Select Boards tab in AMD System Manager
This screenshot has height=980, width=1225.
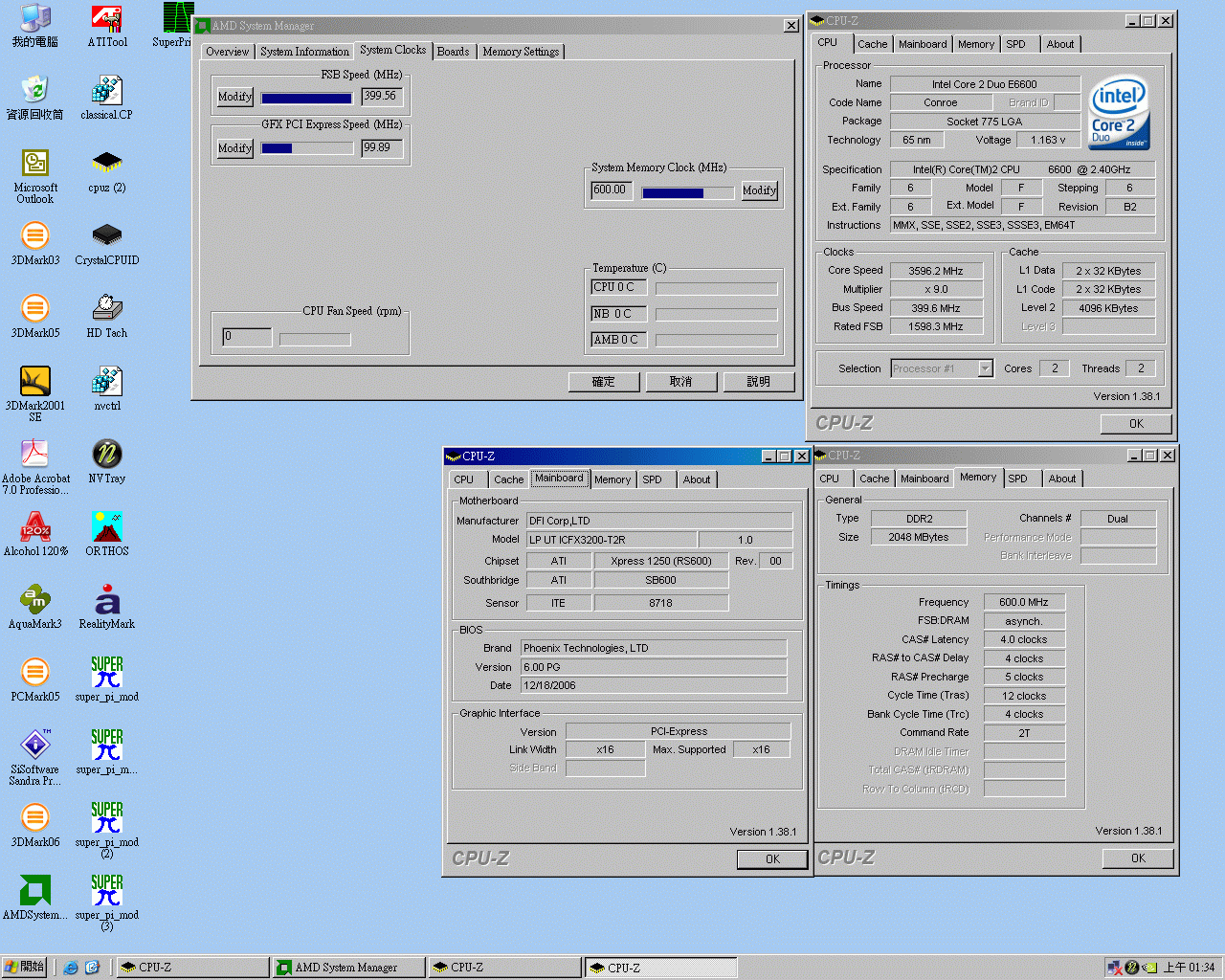[454, 52]
